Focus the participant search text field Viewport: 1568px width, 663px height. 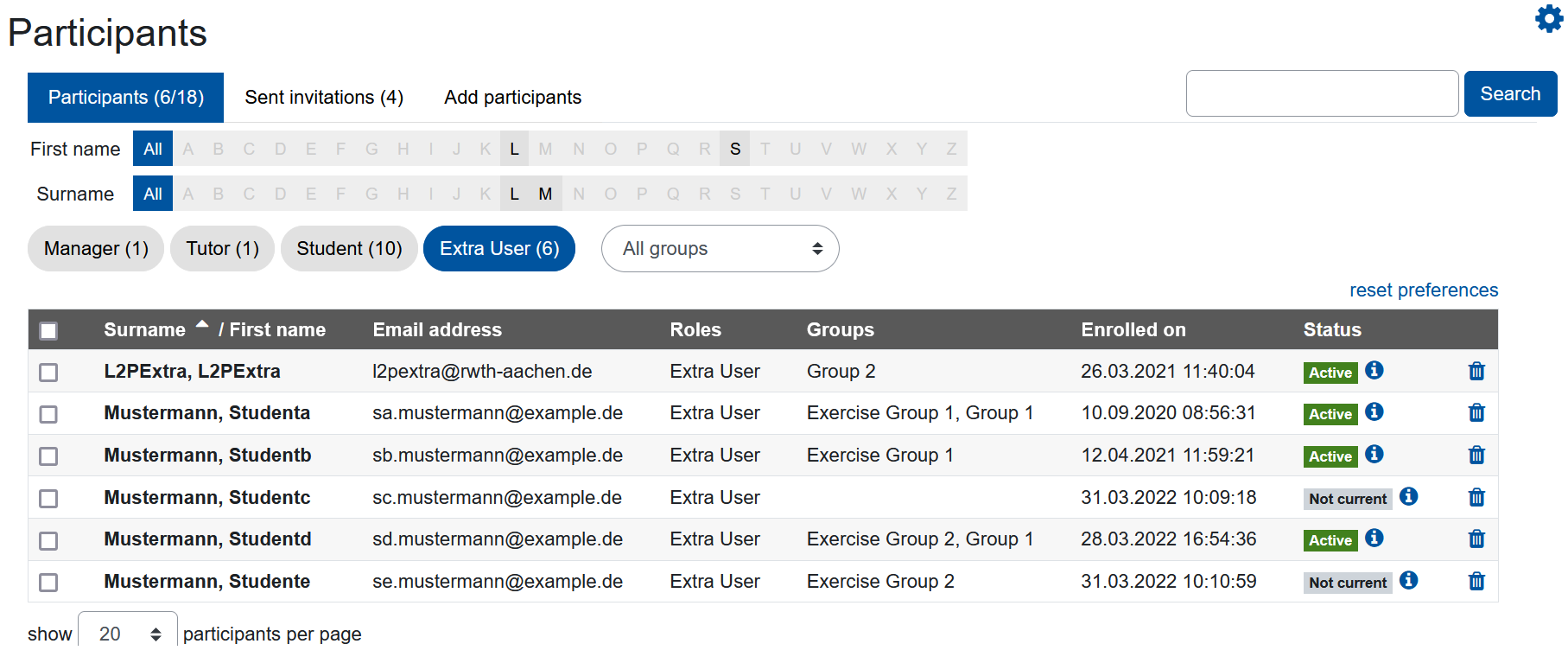pyautogui.click(x=1321, y=94)
